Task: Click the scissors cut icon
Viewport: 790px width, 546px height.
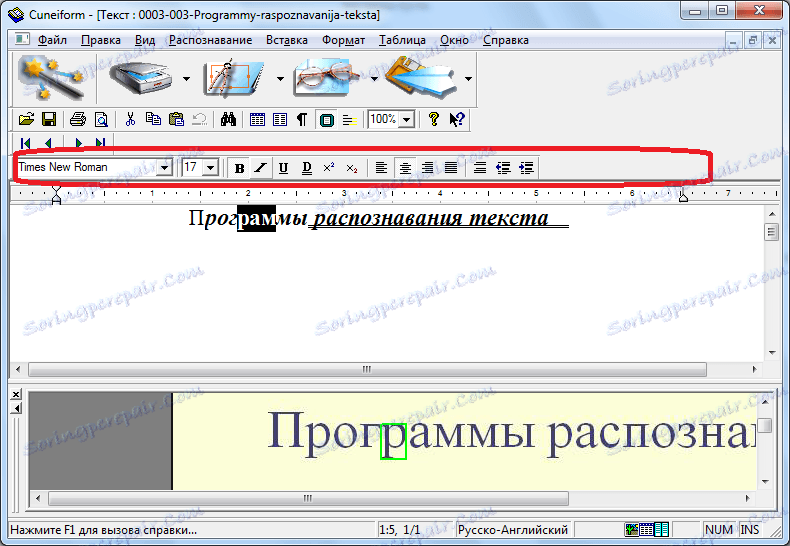Action: [x=130, y=119]
